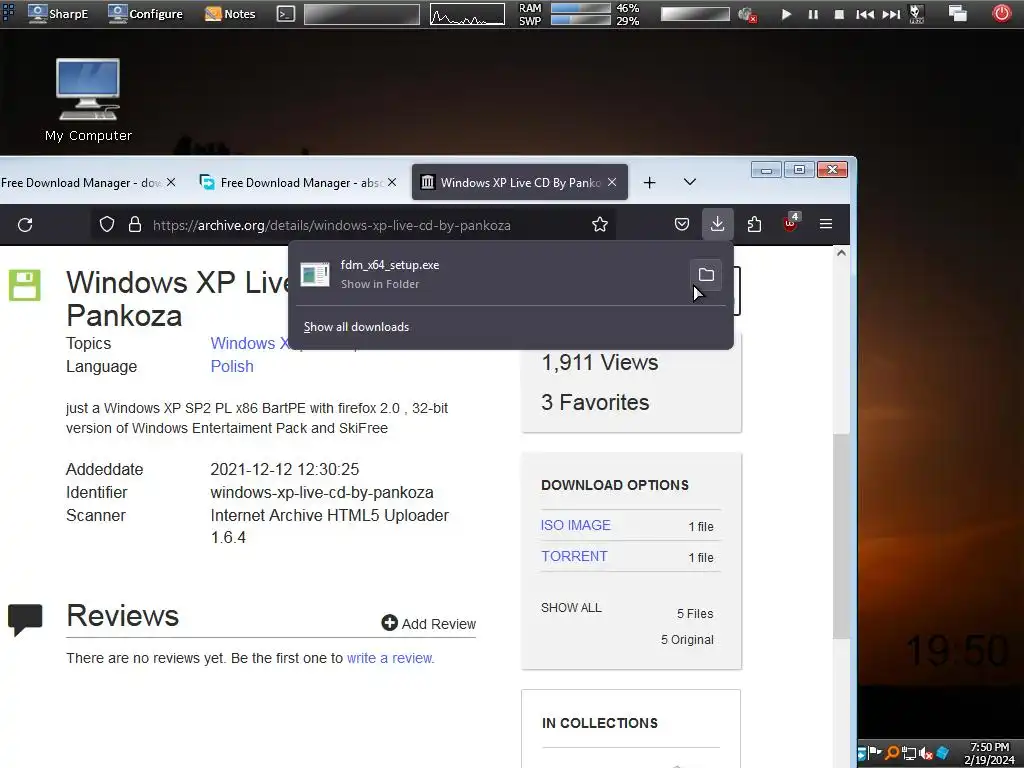
Task: Skip to next track
Action: coord(891,14)
